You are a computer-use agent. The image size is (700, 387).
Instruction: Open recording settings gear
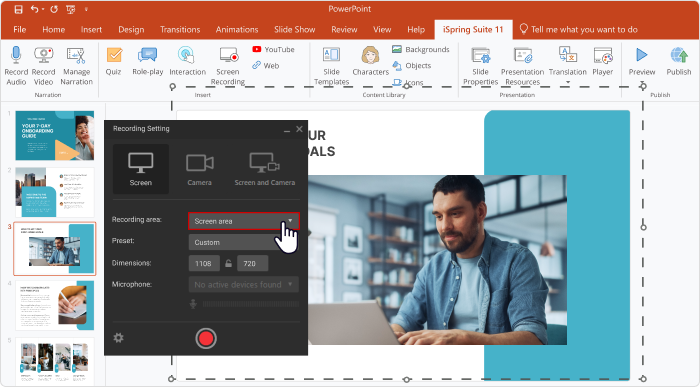point(118,338)
